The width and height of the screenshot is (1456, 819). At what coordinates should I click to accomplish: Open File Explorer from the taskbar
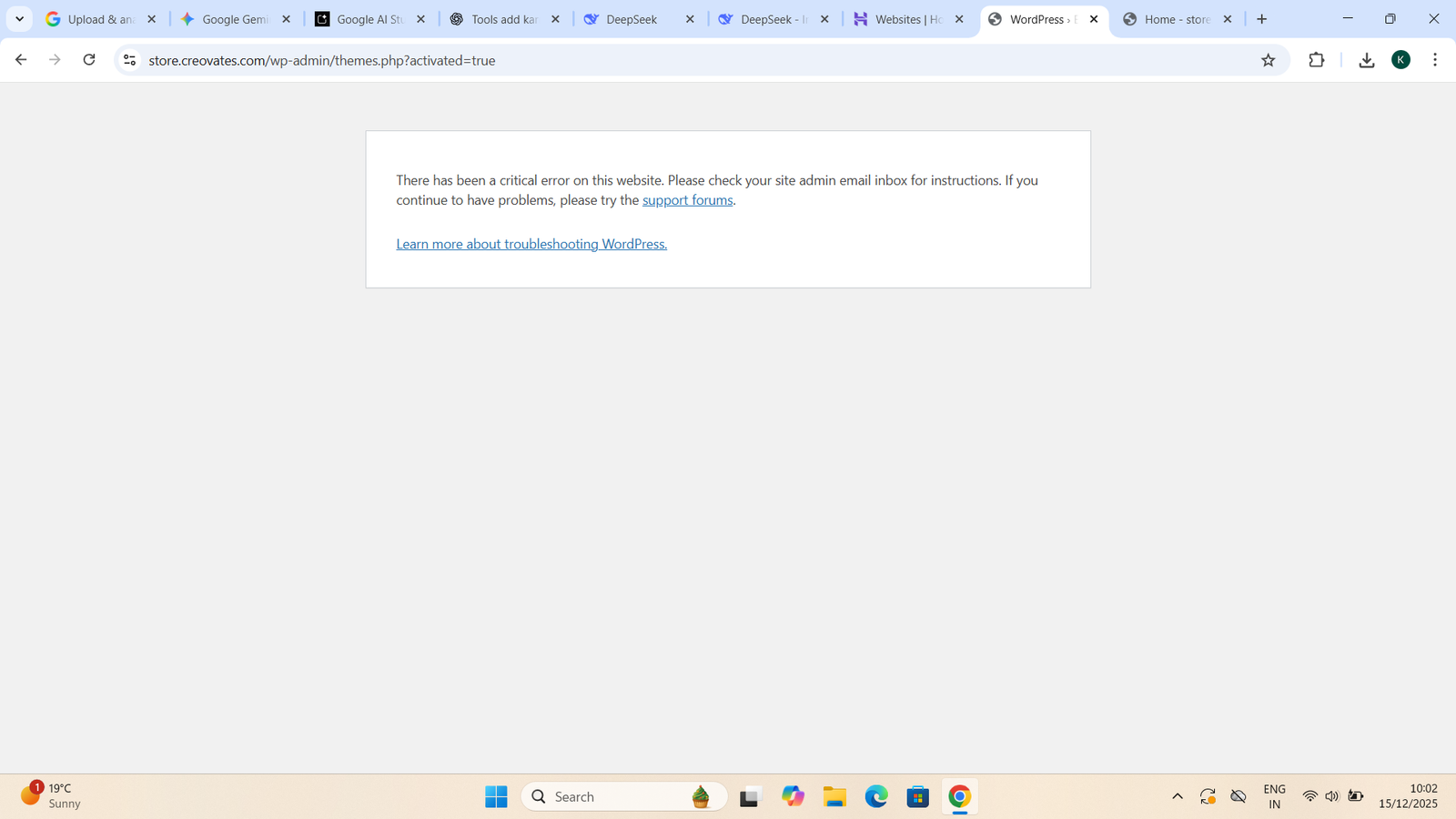tap(834, 797)
